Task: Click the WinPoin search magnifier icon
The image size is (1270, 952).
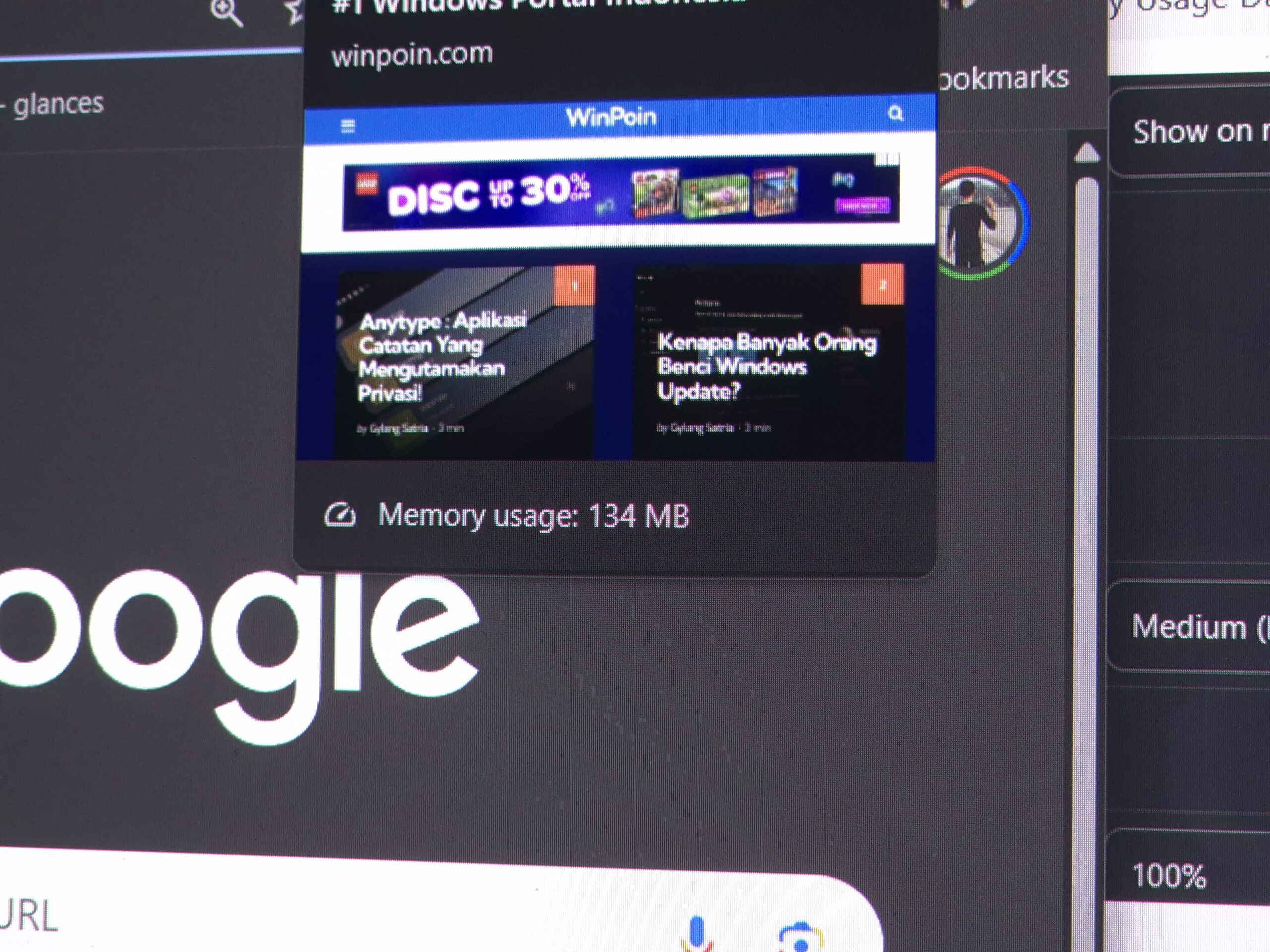Action: click(895, 114)
